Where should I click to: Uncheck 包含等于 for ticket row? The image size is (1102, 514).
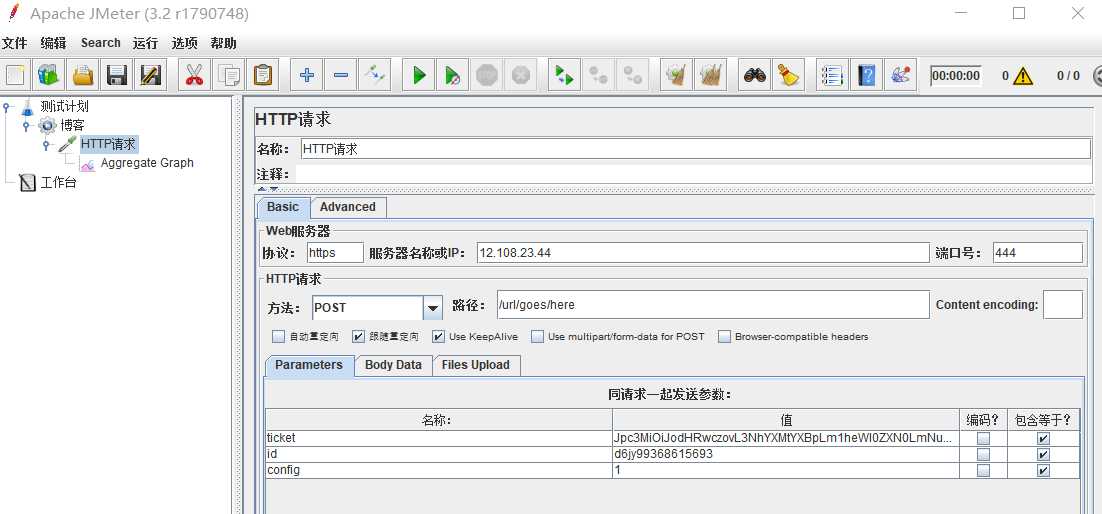(1044, 438)
